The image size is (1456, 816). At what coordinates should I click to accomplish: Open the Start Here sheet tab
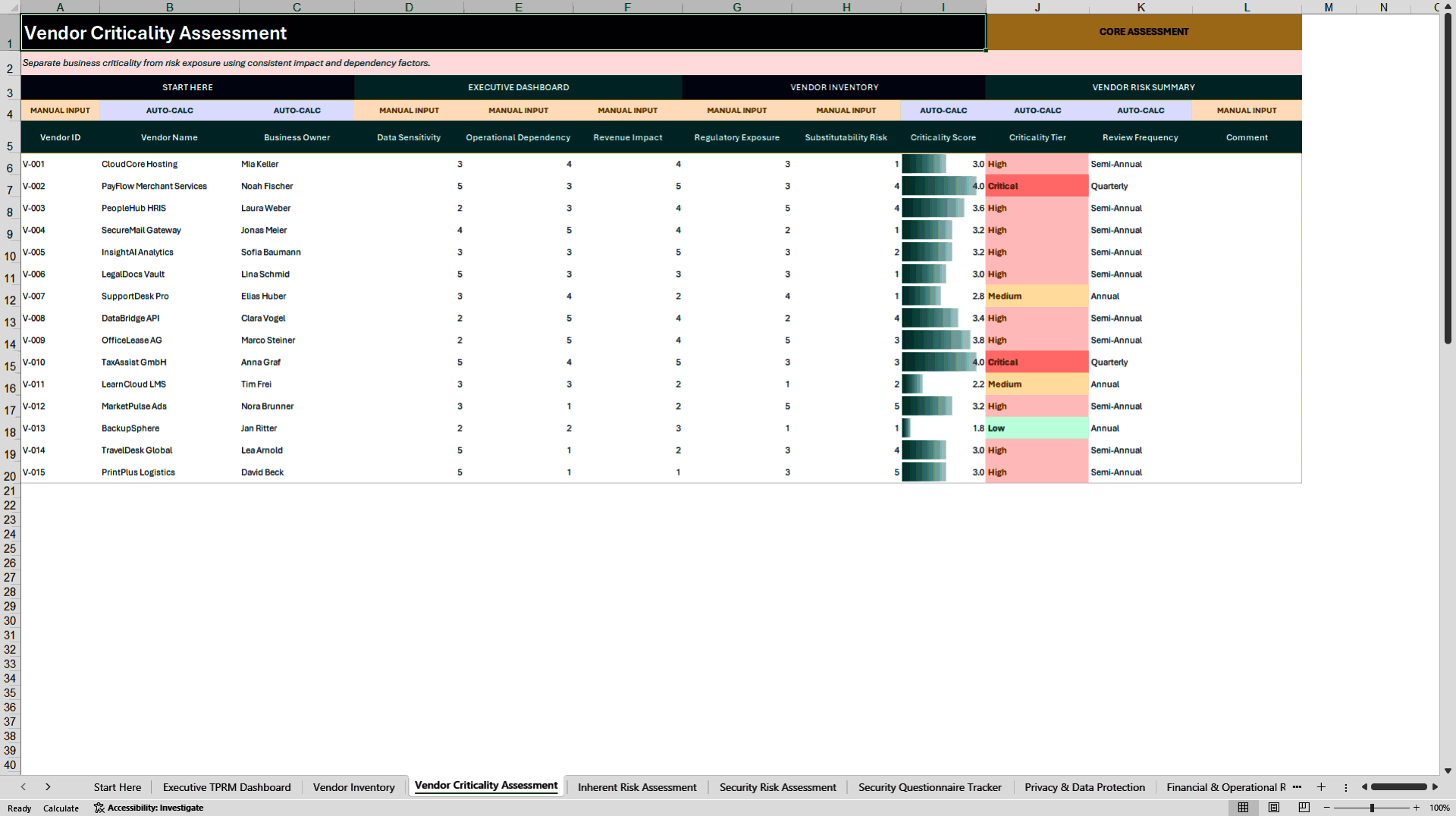click(118, 787)
